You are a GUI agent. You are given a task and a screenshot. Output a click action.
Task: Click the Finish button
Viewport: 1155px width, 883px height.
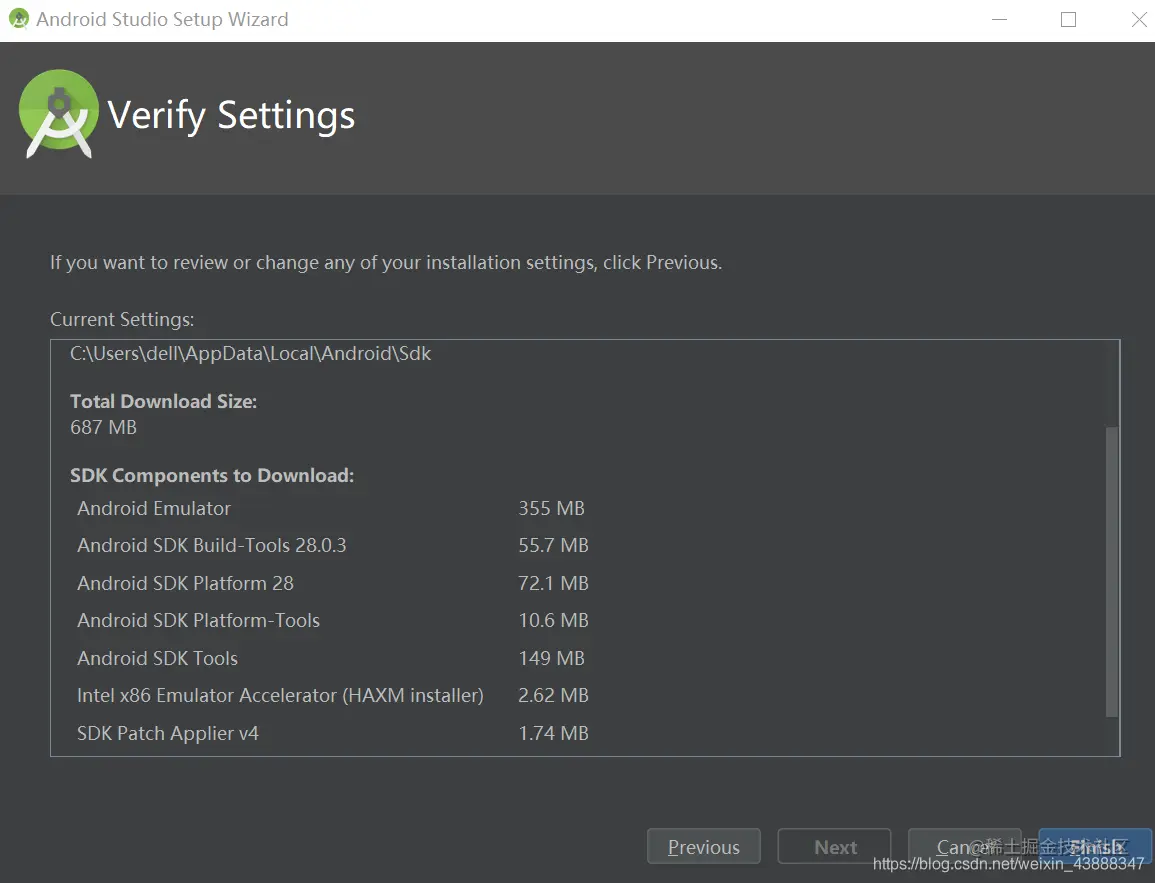click(1095, 846)
